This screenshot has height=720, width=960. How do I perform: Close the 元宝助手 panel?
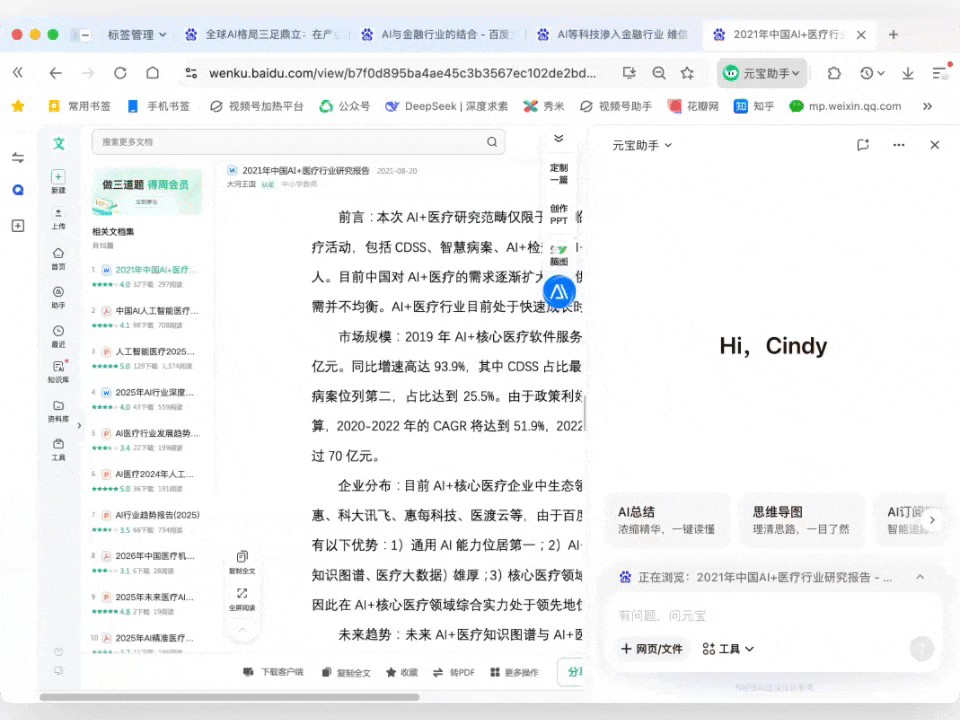[x=934, y=145]
